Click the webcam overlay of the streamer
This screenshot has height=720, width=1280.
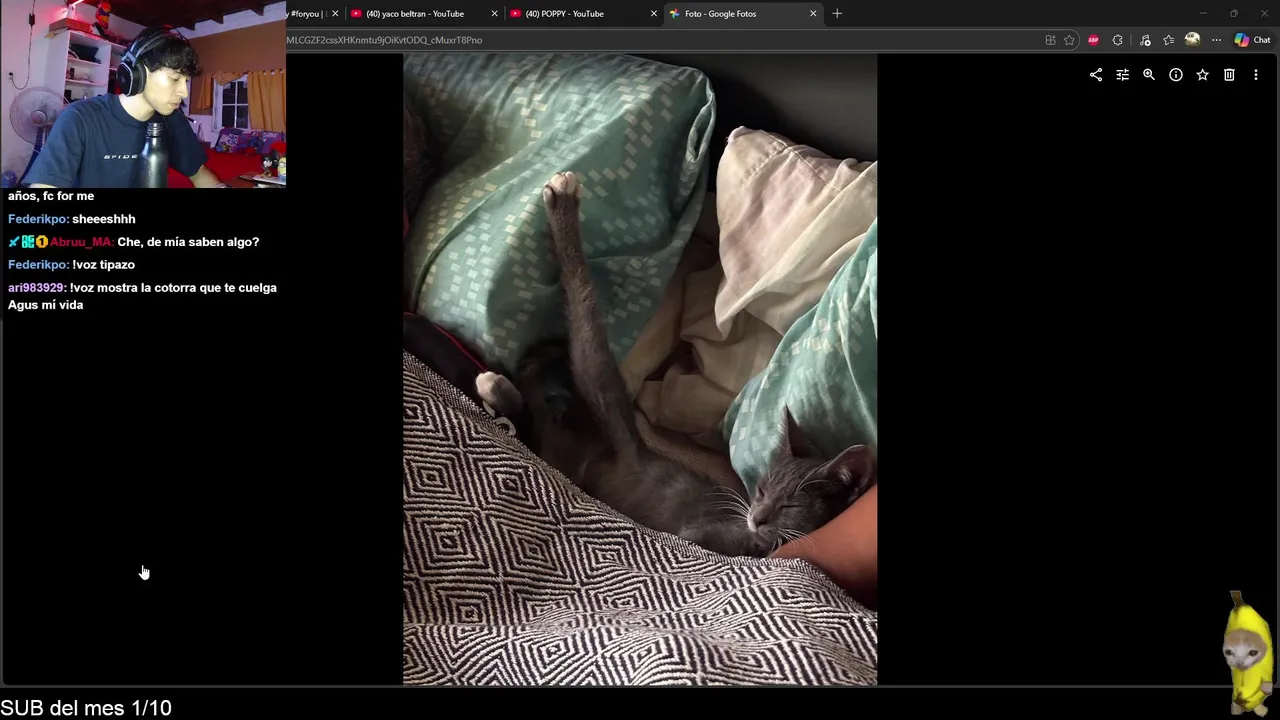coord(143,94)
